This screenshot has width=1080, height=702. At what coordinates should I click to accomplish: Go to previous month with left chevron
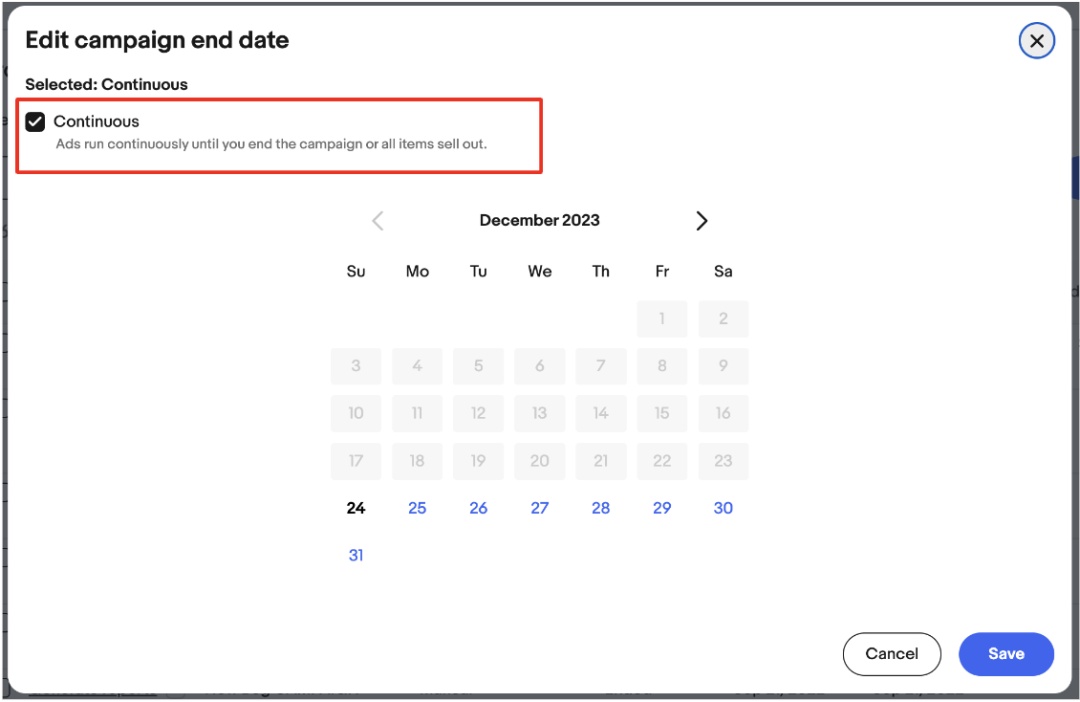(x=377, y=220)
